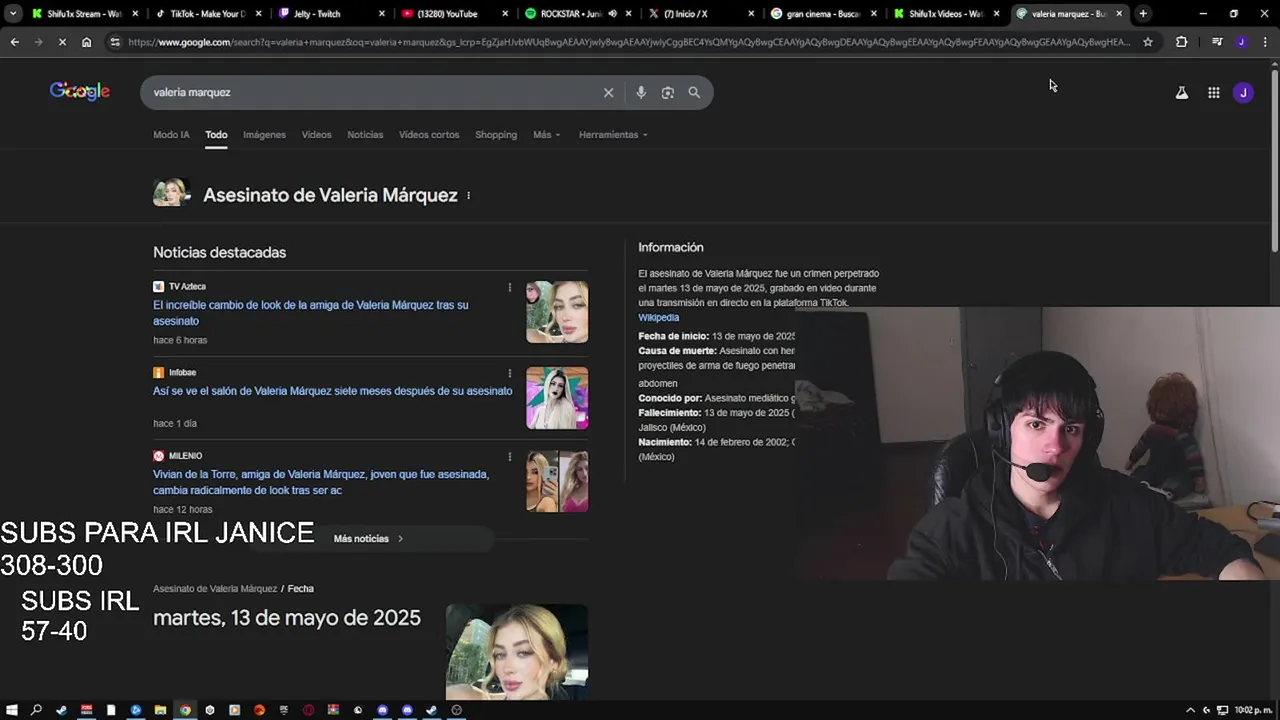Show hidden system tray icons
The height and width of the screenshot is (720, 1280).
[x=1190, y=710]
